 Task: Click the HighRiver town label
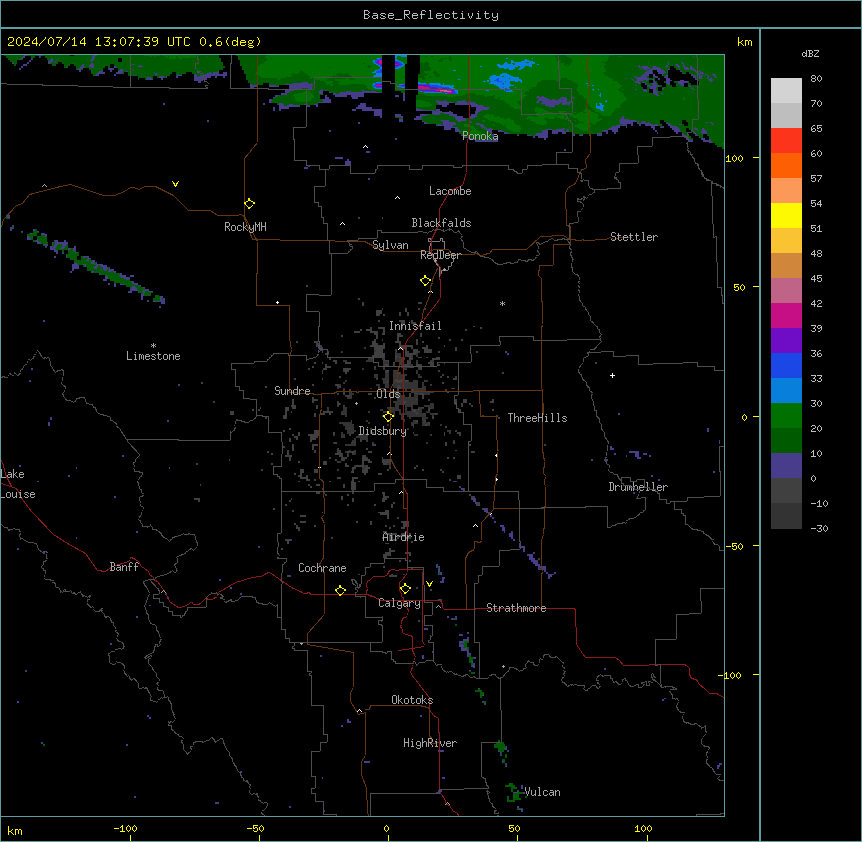(430, 743)
